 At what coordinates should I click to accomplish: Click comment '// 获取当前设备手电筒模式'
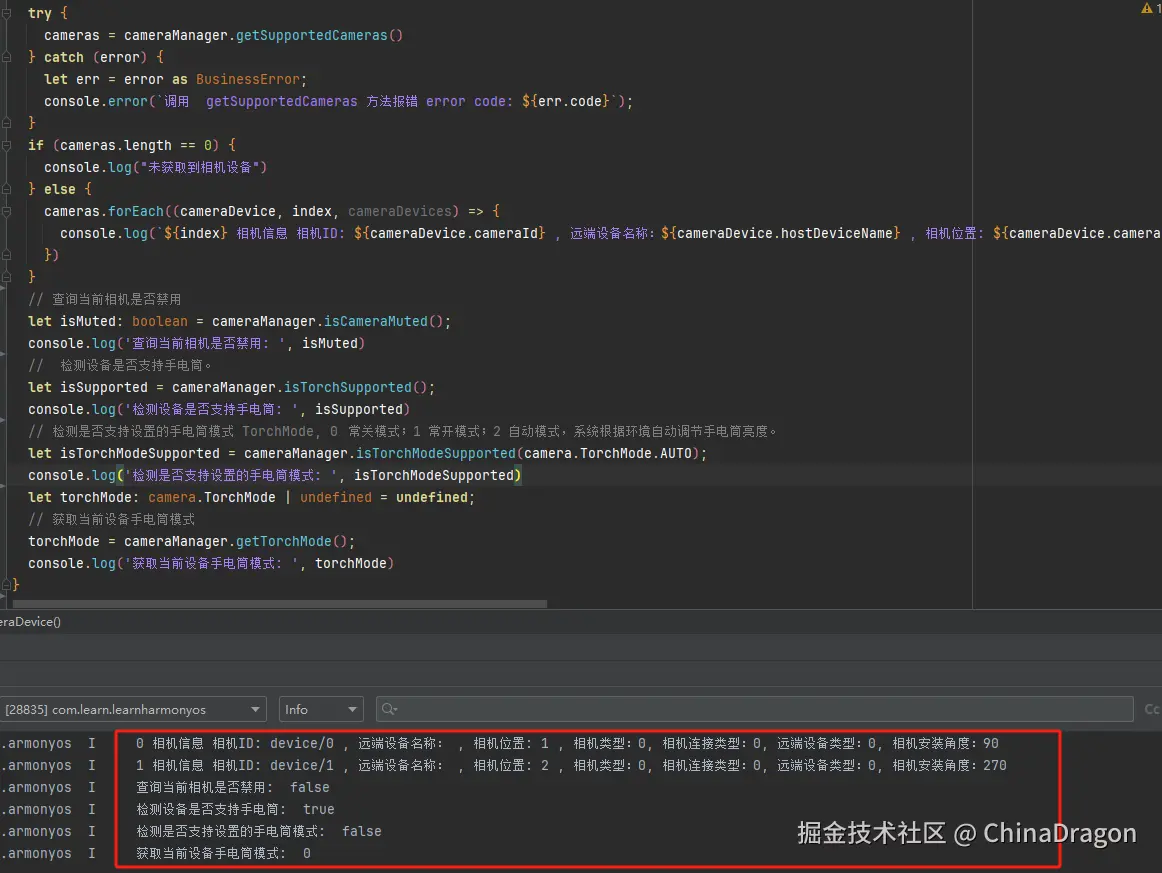pyautogui.click(x=111, y=520)
